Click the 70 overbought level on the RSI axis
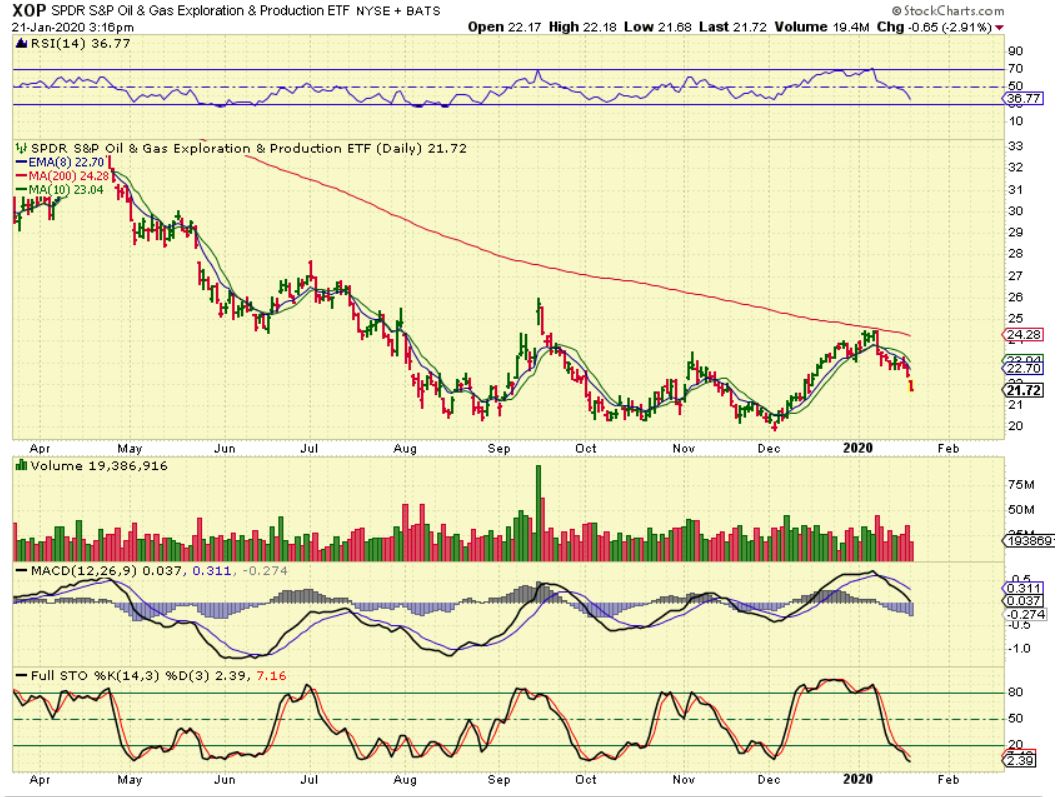This screenshot has width=1057, height=797. pyautogui.click(x=1015, y=69)
